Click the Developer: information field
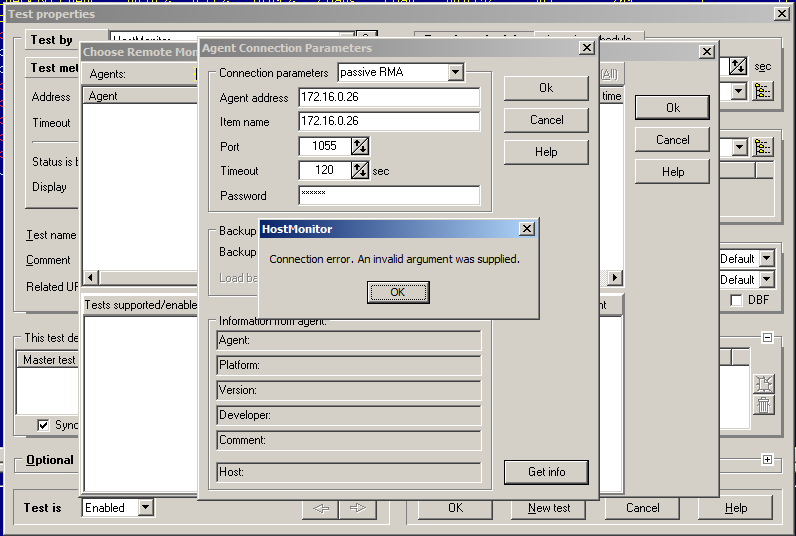796x536 pixels. click(349, 415)
